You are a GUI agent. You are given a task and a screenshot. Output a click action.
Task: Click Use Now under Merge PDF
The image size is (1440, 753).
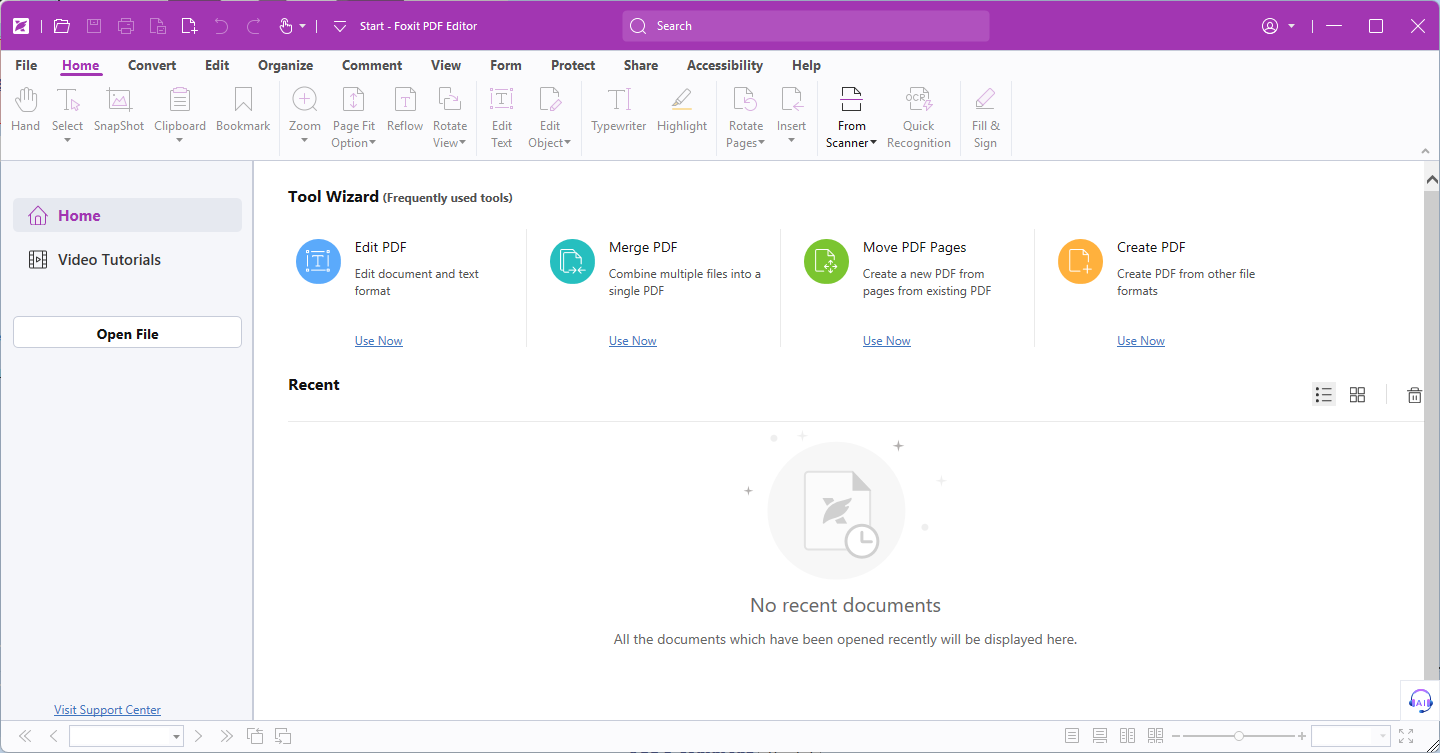pos(632,341)
